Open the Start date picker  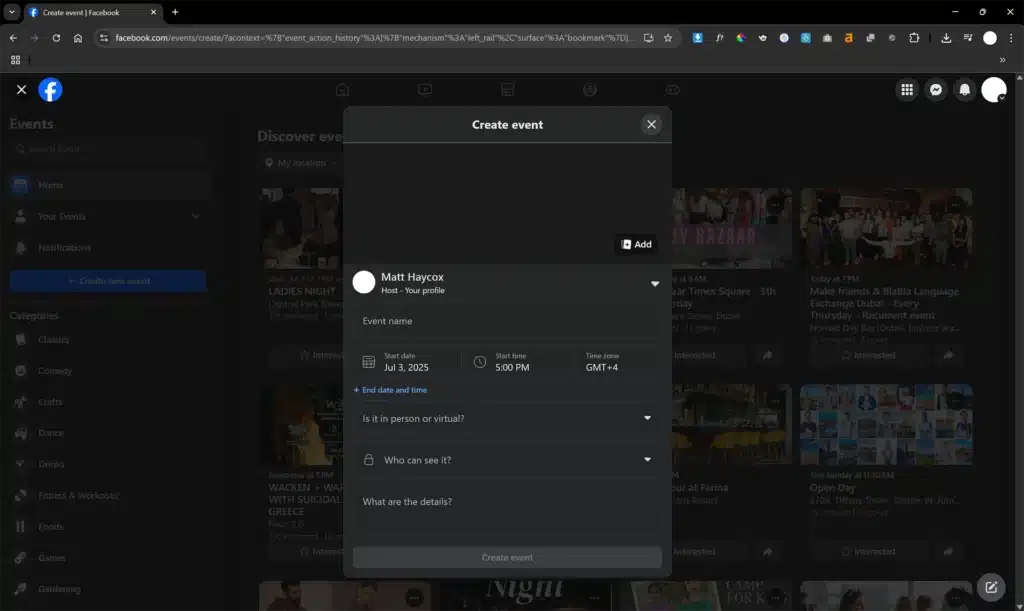pyautogui.click(x=406, y=362)
